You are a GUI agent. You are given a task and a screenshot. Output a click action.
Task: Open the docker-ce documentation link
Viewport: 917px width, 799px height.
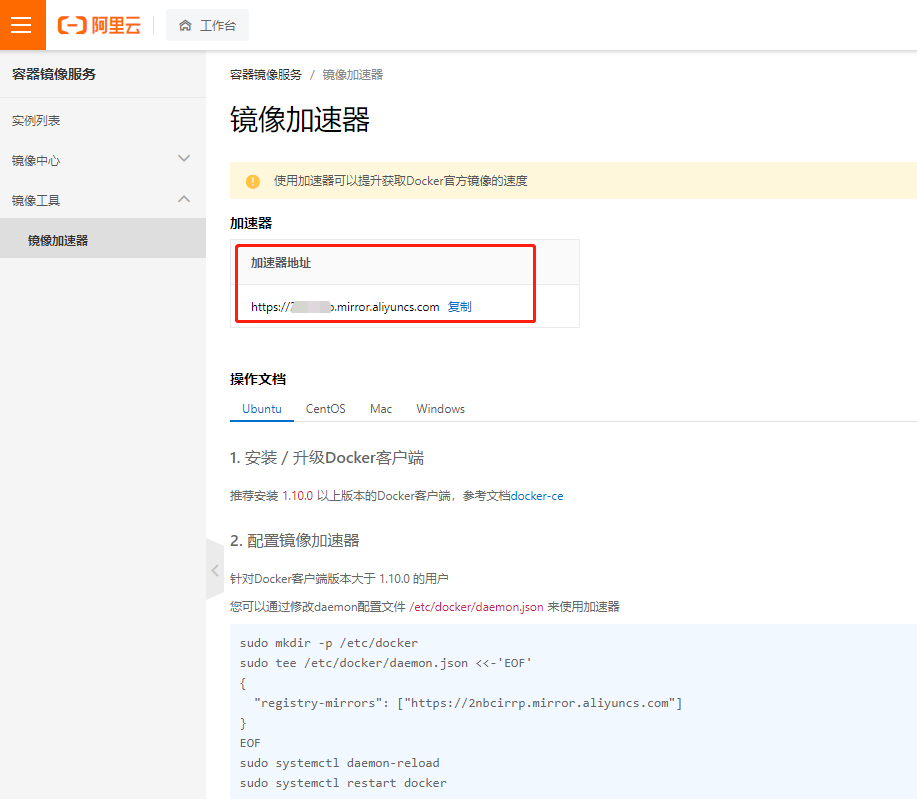click(x=537, y=496)
